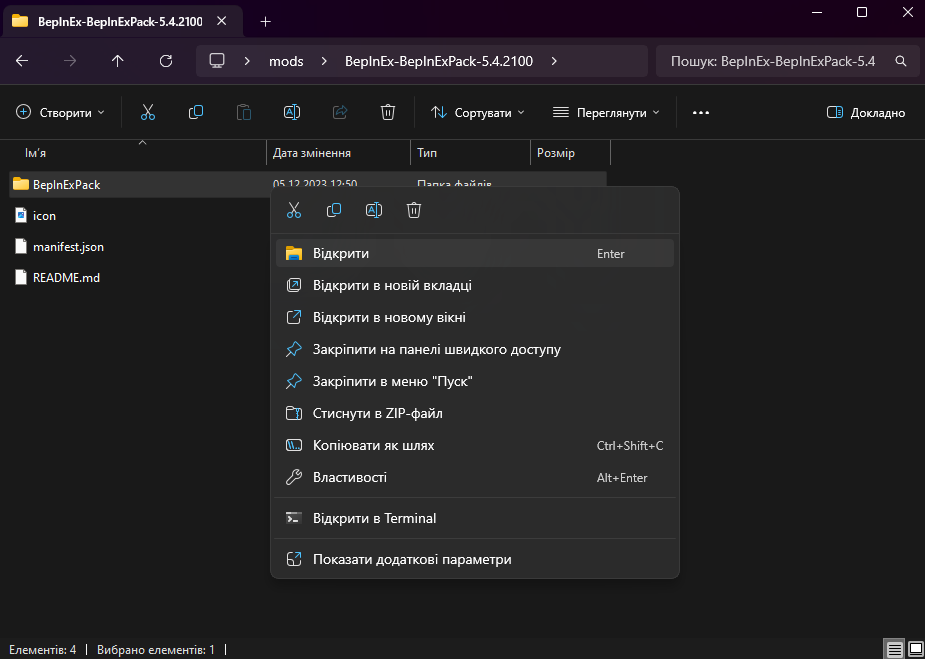The width and height of the screenshot is (925, 659).
Task: Expand the chevron after the This PC icon
Action: coord(247,61)
